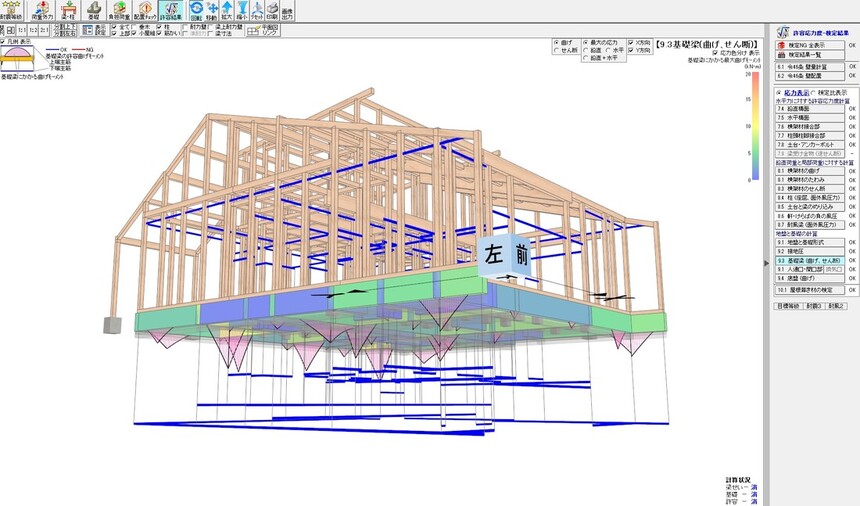Open the 9.2 接地圧 check result
The width and height of the screenshot is (860, 506).
(810, 251)
